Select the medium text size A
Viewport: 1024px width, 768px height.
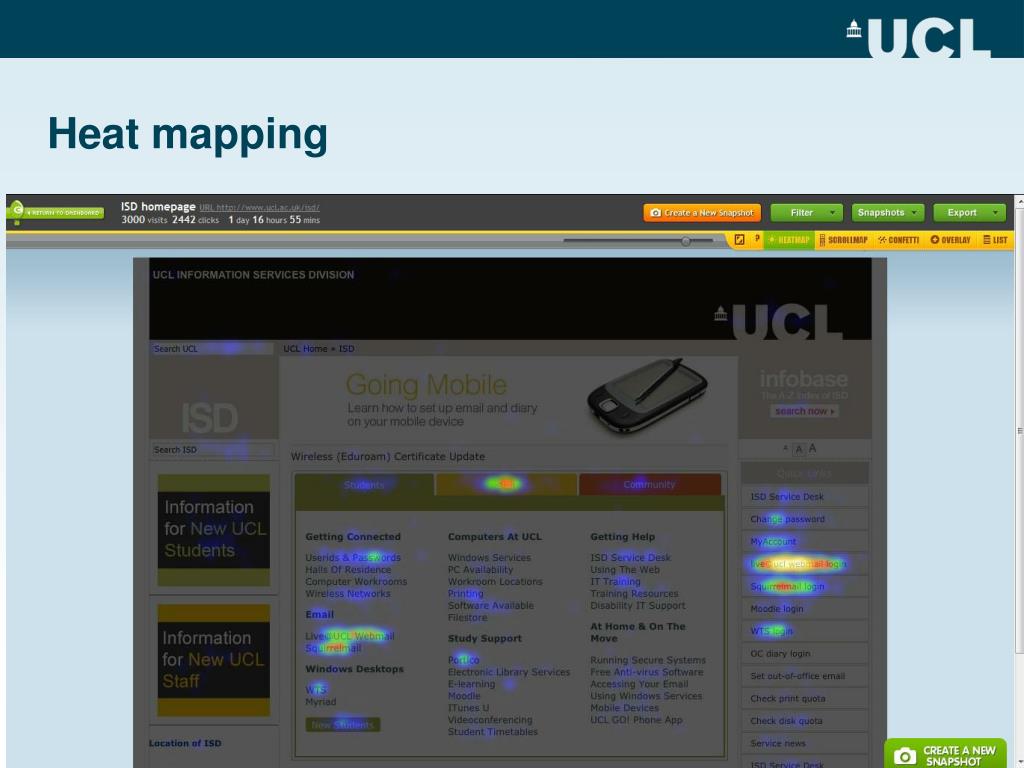798,449
